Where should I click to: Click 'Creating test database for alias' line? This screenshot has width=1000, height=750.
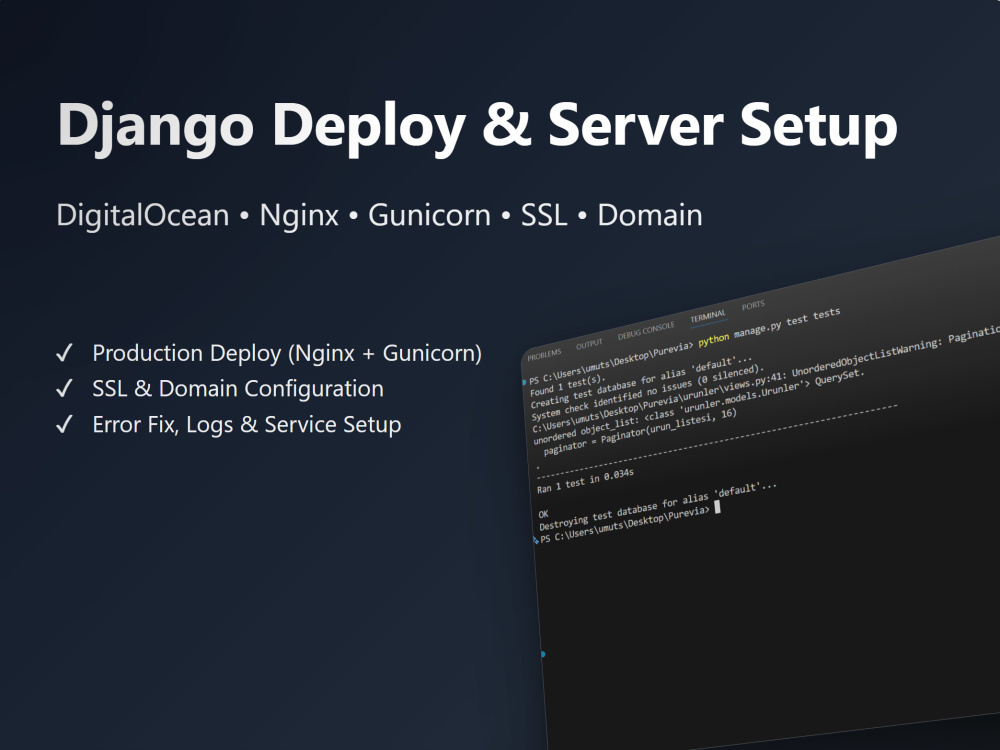coord(641,380)
